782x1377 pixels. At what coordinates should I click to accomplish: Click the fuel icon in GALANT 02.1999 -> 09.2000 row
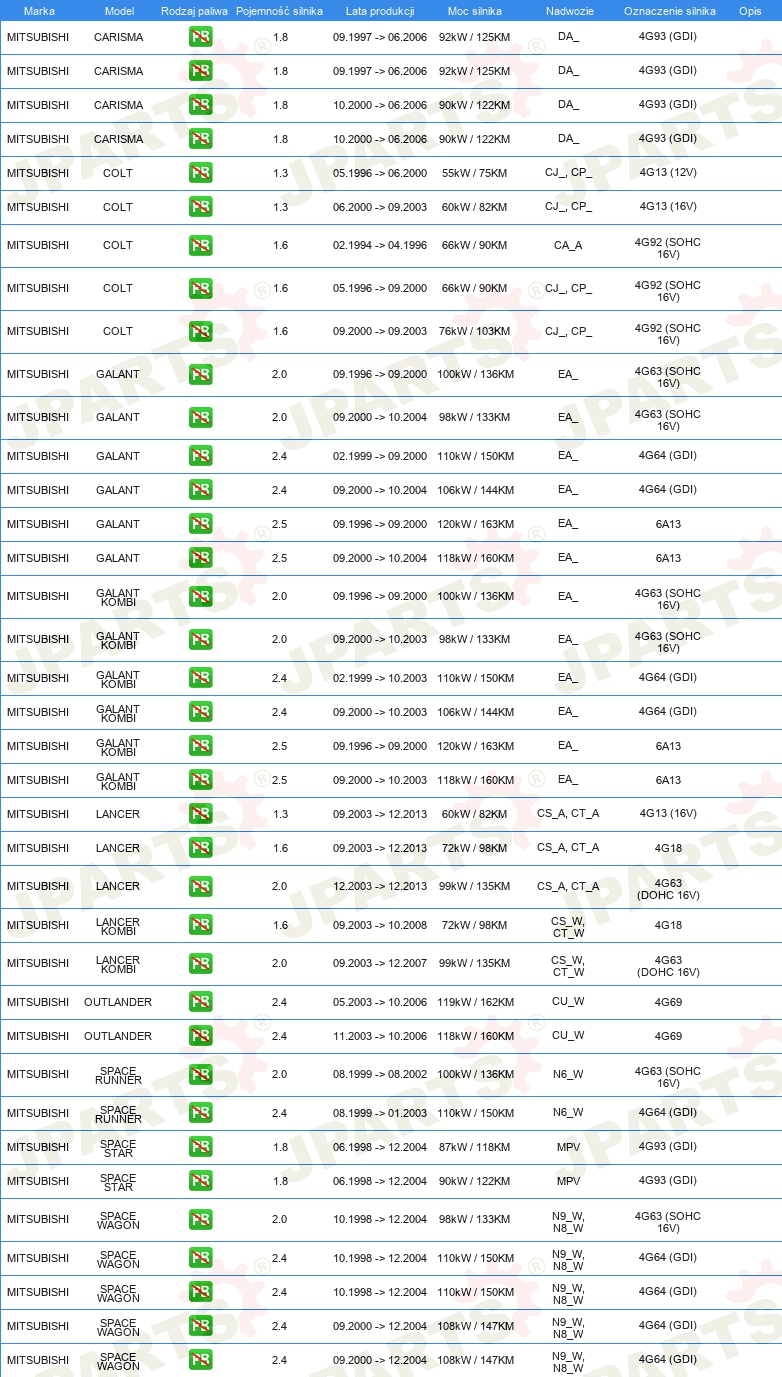[x=200, y=456]
